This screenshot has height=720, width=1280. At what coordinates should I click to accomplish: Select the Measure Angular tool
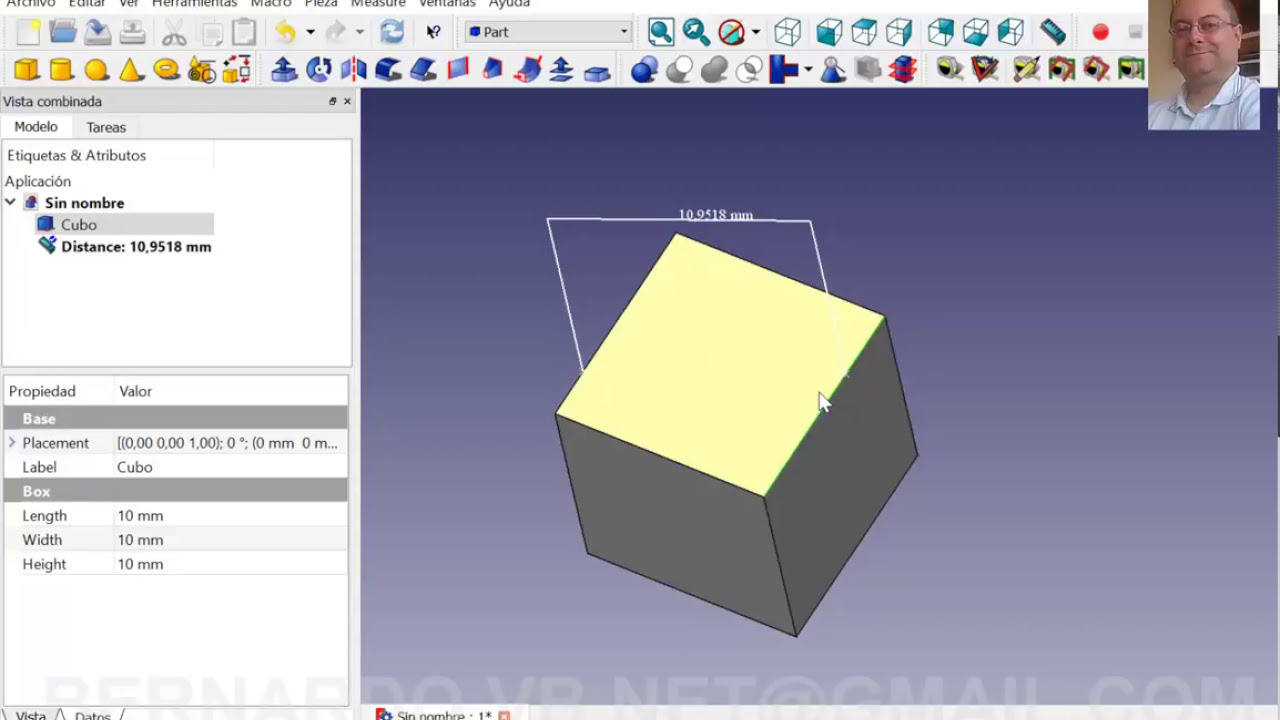pyautogui.click(x=985, y=69)
